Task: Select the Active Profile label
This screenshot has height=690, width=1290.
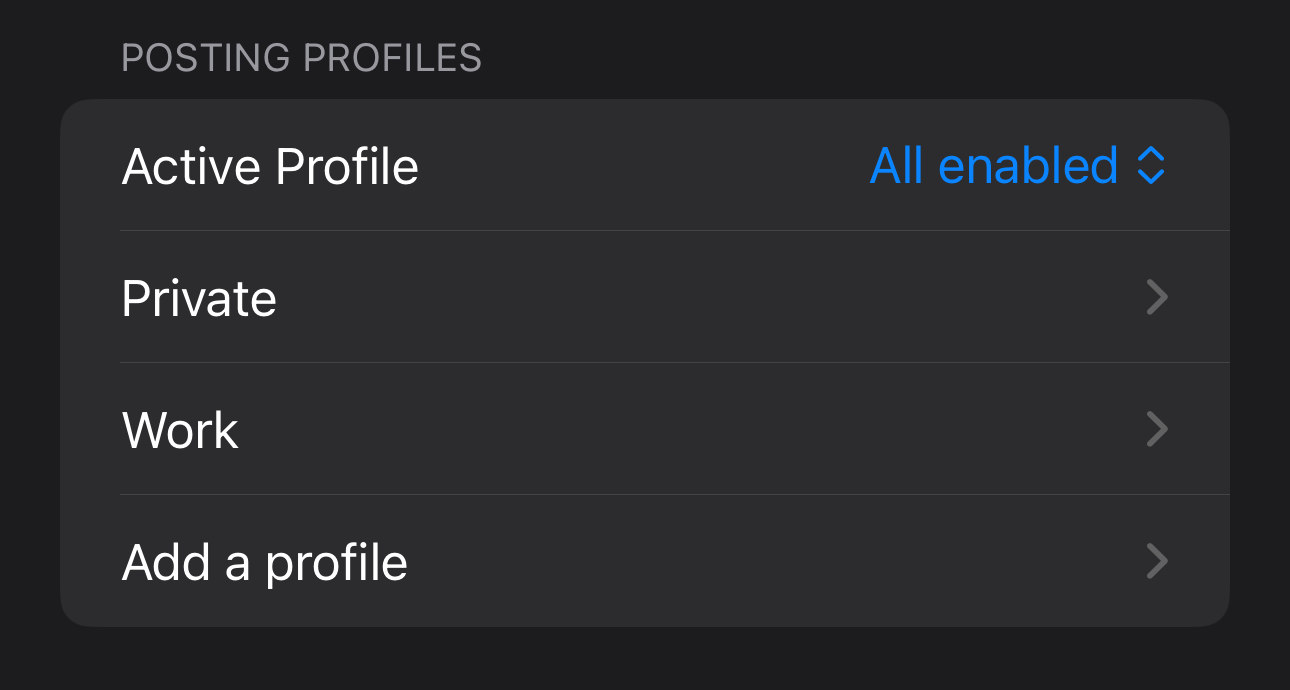Action: (x=270, y=166)
